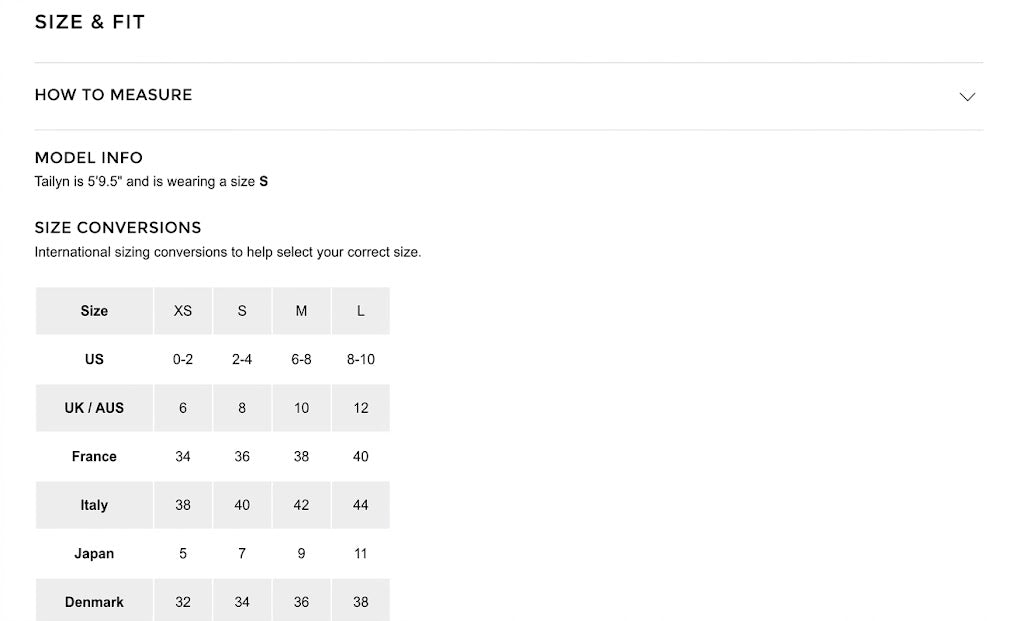Click the Denmark row label
The image size is (1024, 621).
[94, 601]
